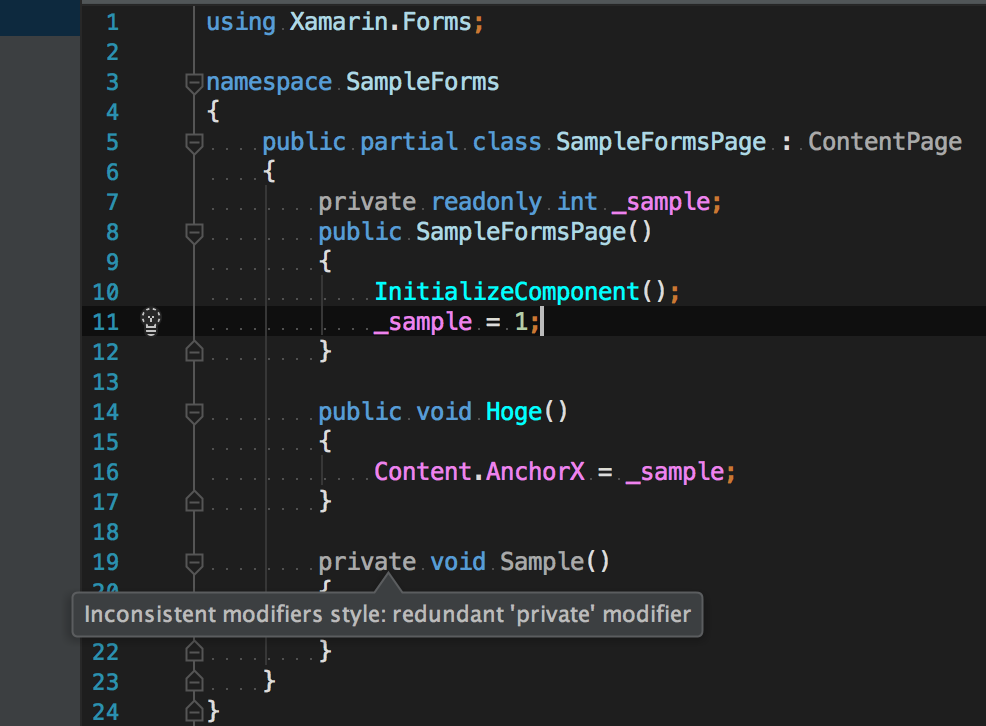The width and height of the screenshot is (986, 726).
Task: Collapse the SampleFormsPage constructor fold marker
Action: point(194,233)
